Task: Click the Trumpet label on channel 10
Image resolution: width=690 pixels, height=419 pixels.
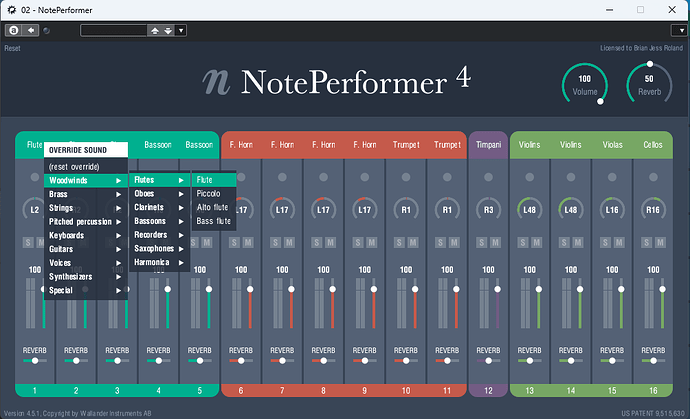Action: [406, 145]
